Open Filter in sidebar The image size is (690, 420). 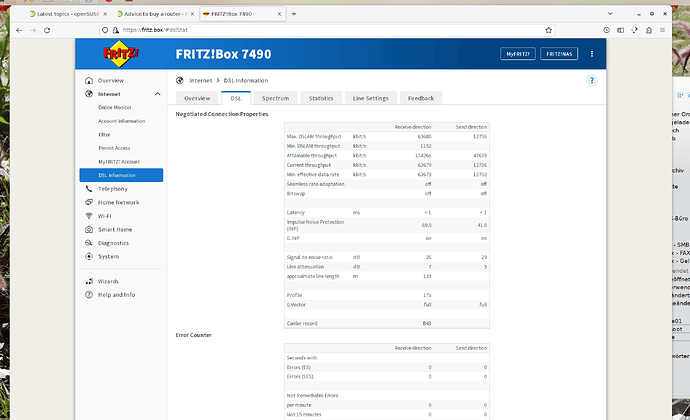[104, 135]
